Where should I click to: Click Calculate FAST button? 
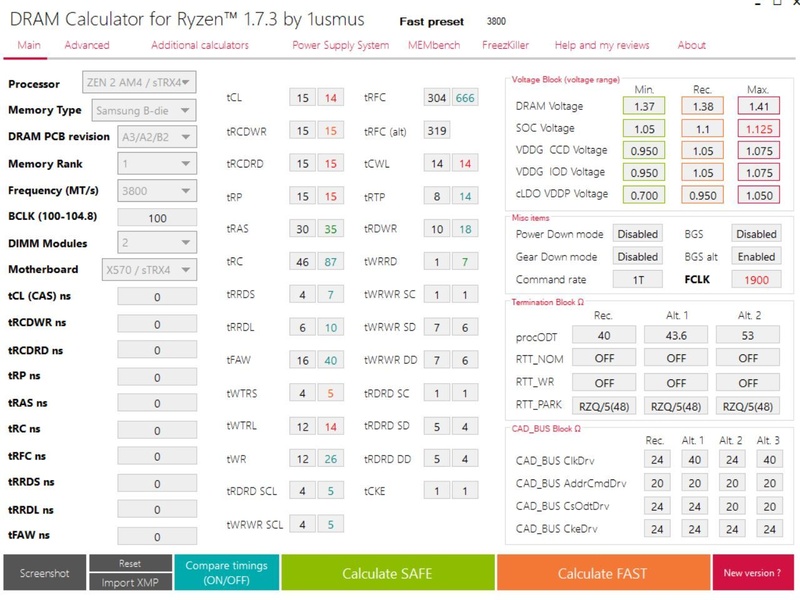tap(603, 573)
